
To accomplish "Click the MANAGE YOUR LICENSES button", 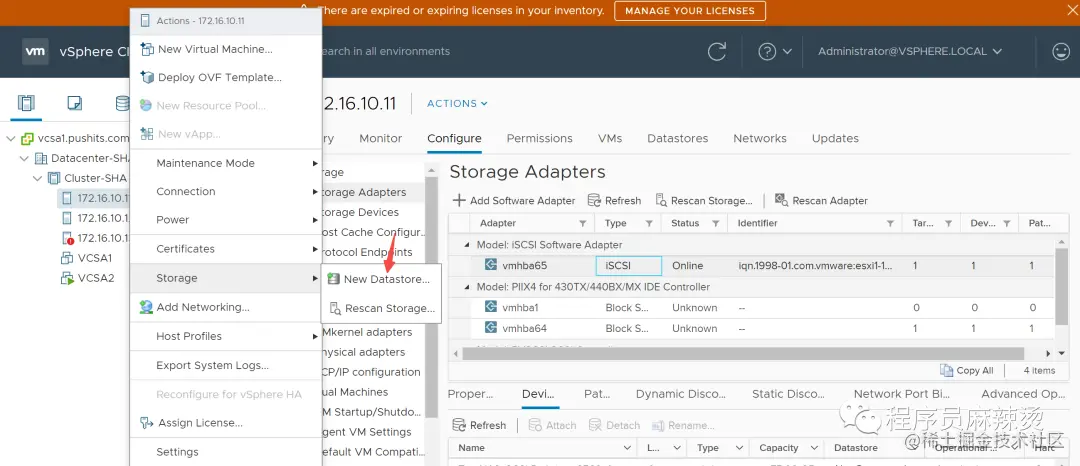I will [689, 10].
